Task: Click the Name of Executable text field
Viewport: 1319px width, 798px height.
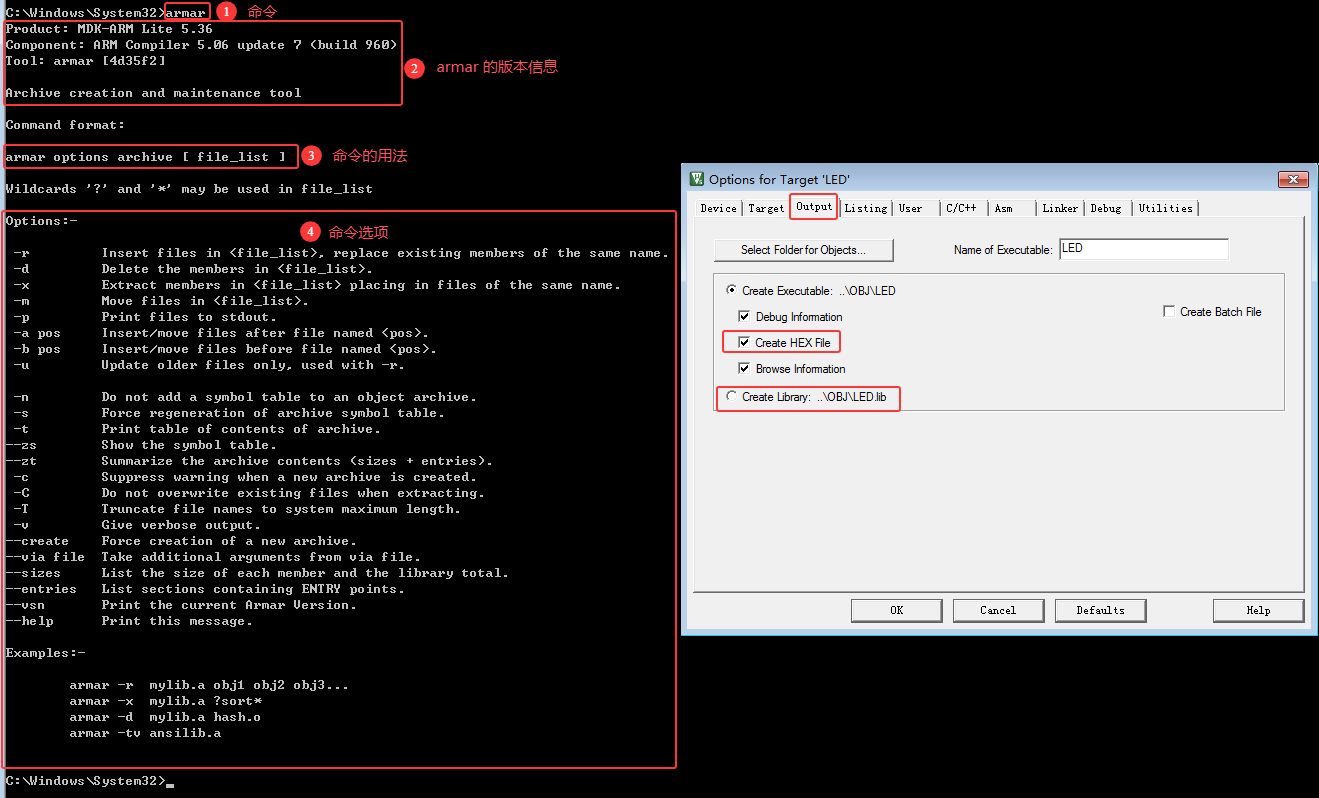Action: tap(1143, 249)
